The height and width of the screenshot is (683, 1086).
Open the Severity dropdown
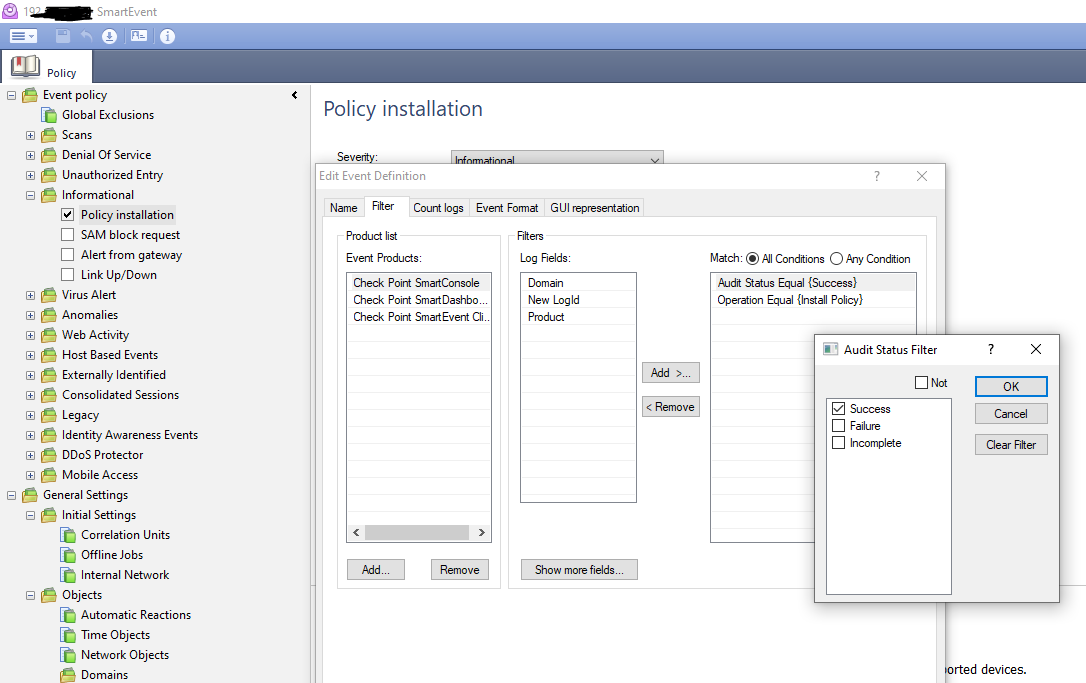click(x=655, y=160)
